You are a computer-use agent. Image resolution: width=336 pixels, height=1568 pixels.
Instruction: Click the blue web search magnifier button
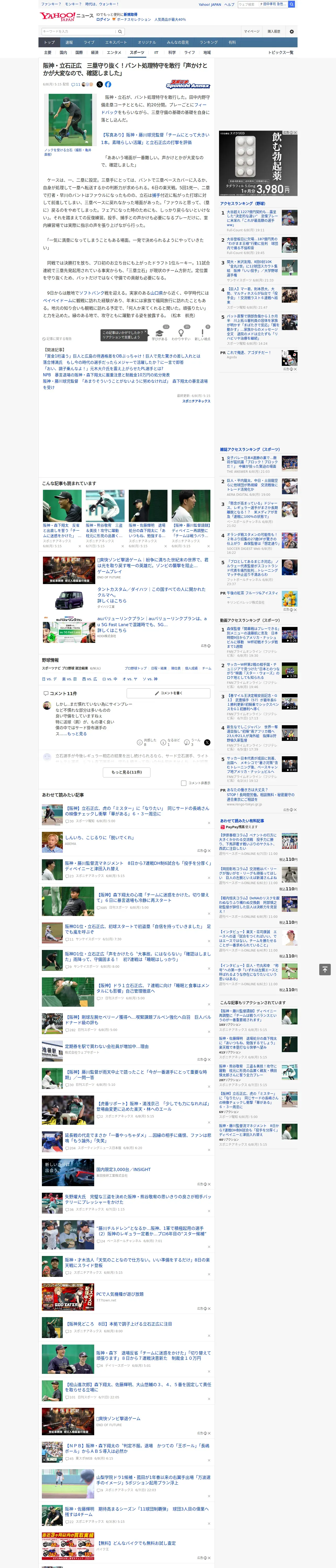tap(292, 4)
